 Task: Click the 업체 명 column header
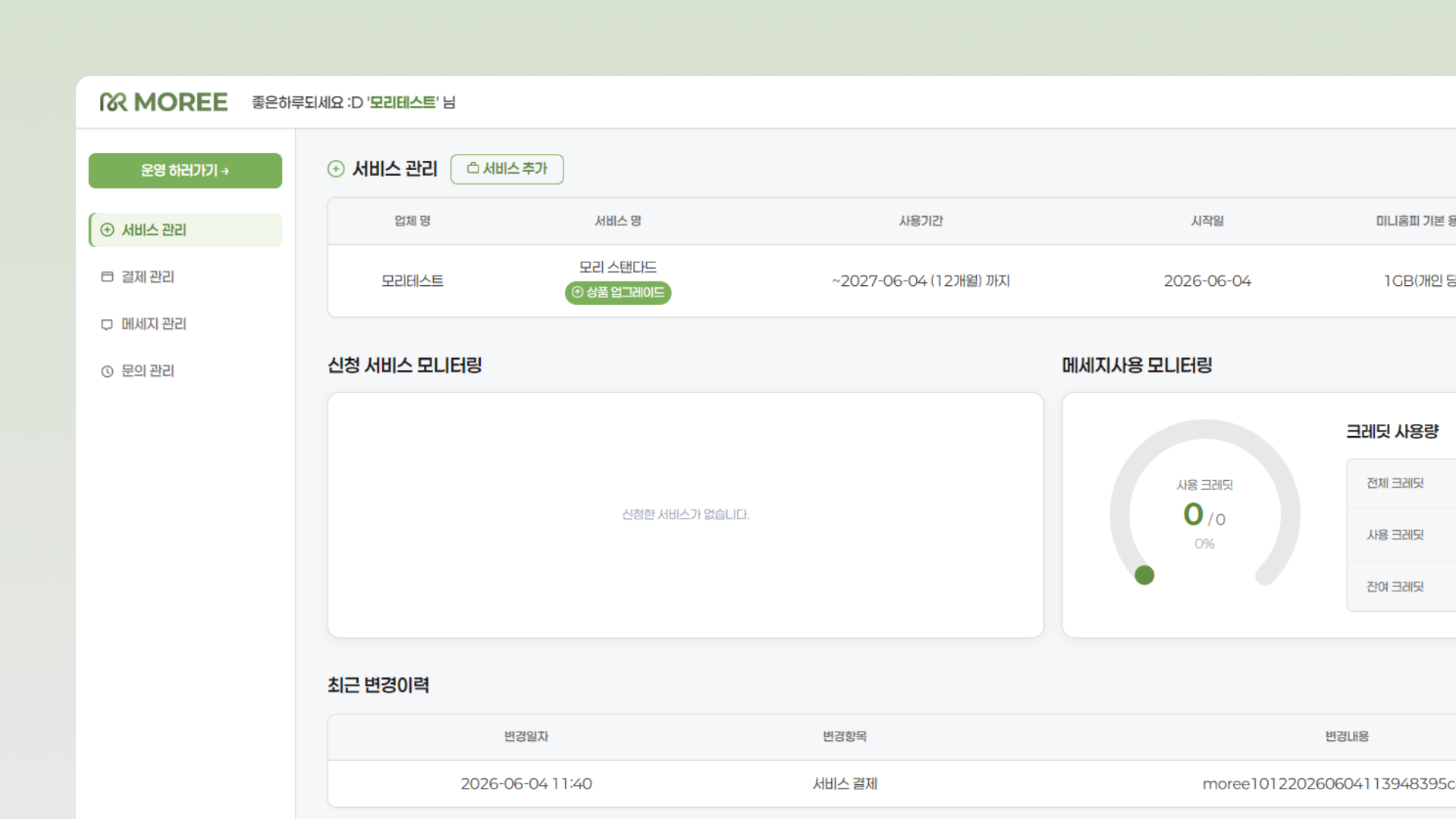(x=413, y=221)
